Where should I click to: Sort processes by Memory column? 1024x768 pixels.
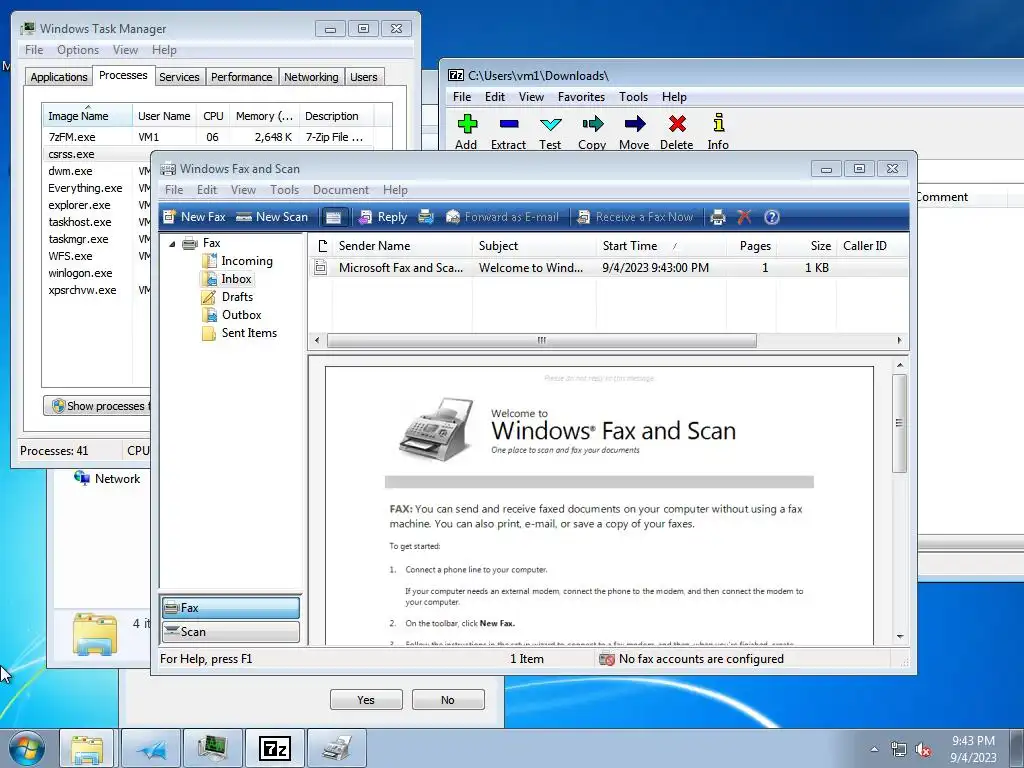click(264, 116)
